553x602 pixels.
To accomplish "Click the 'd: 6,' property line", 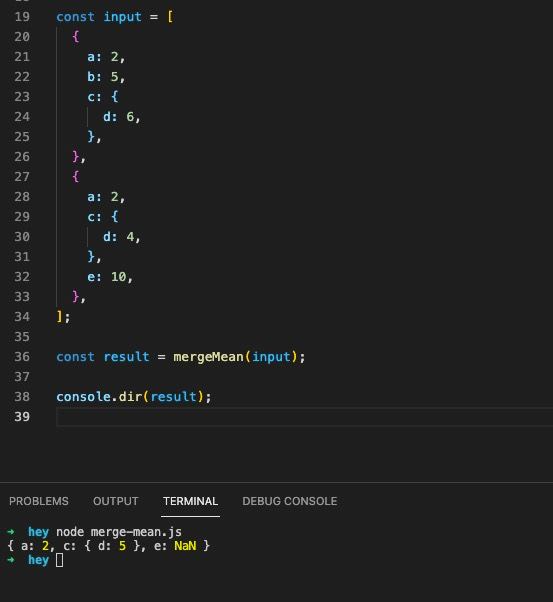I will 122,117.
